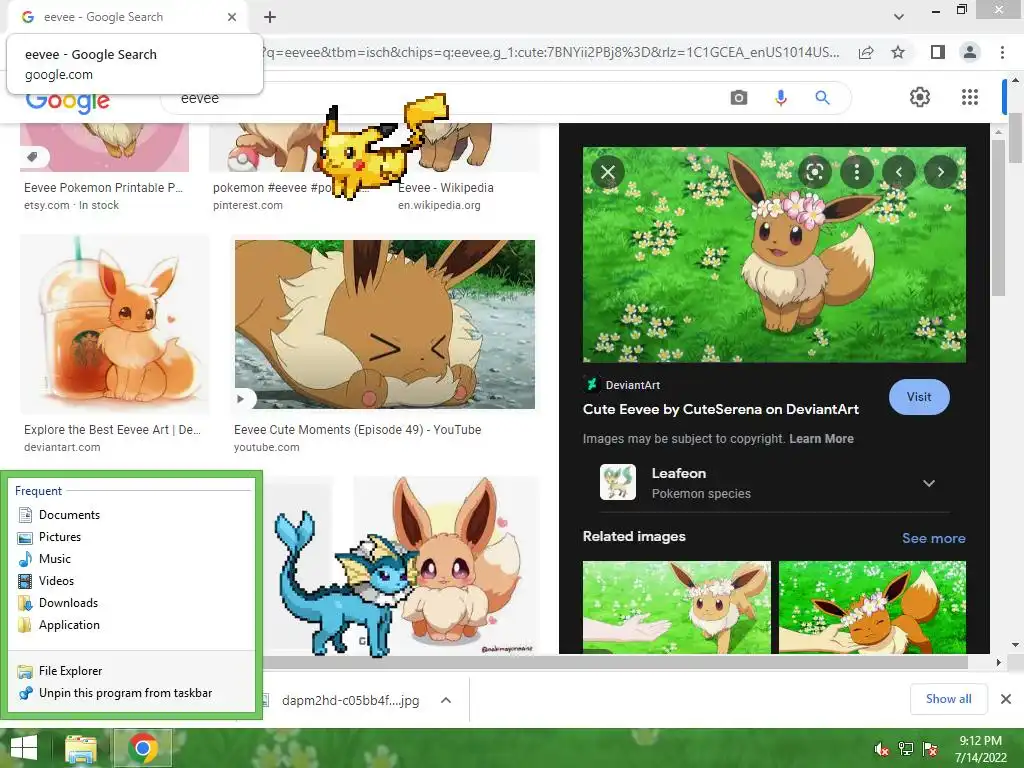Image resolution: width=1024 pixels, height=768 pixels.
Task: Open related image with the outstretched hand
Action: pyautogui.click(x=677, y=607)
